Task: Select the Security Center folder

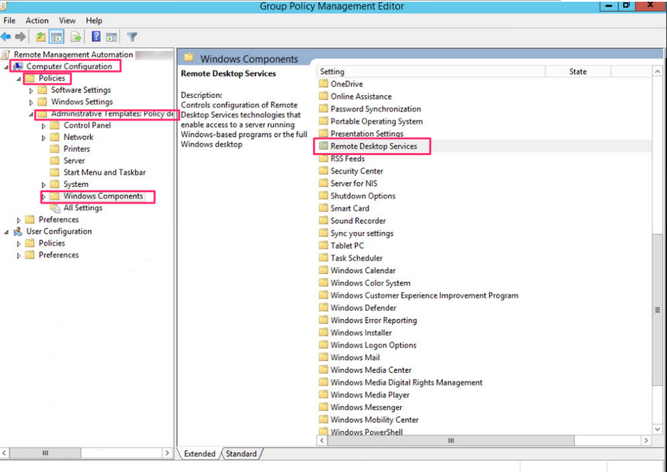Action: click(x=357, y=171)
